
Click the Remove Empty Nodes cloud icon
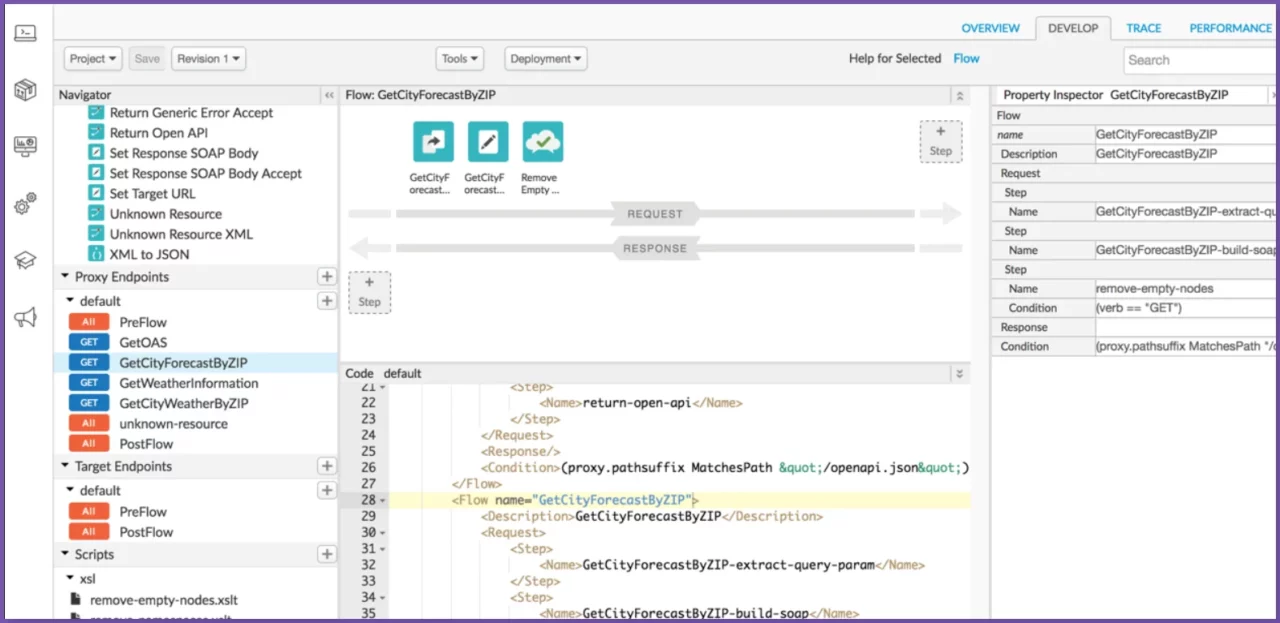coord(542,142)
